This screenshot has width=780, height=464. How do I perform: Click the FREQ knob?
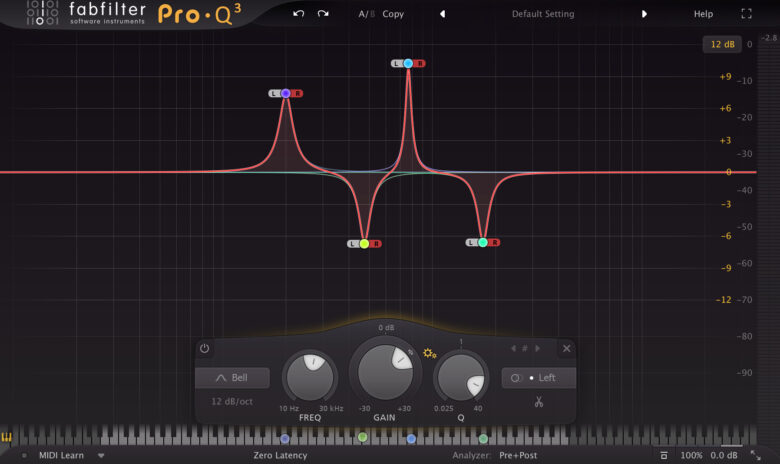pyautogui.click(x=310, y=376)
